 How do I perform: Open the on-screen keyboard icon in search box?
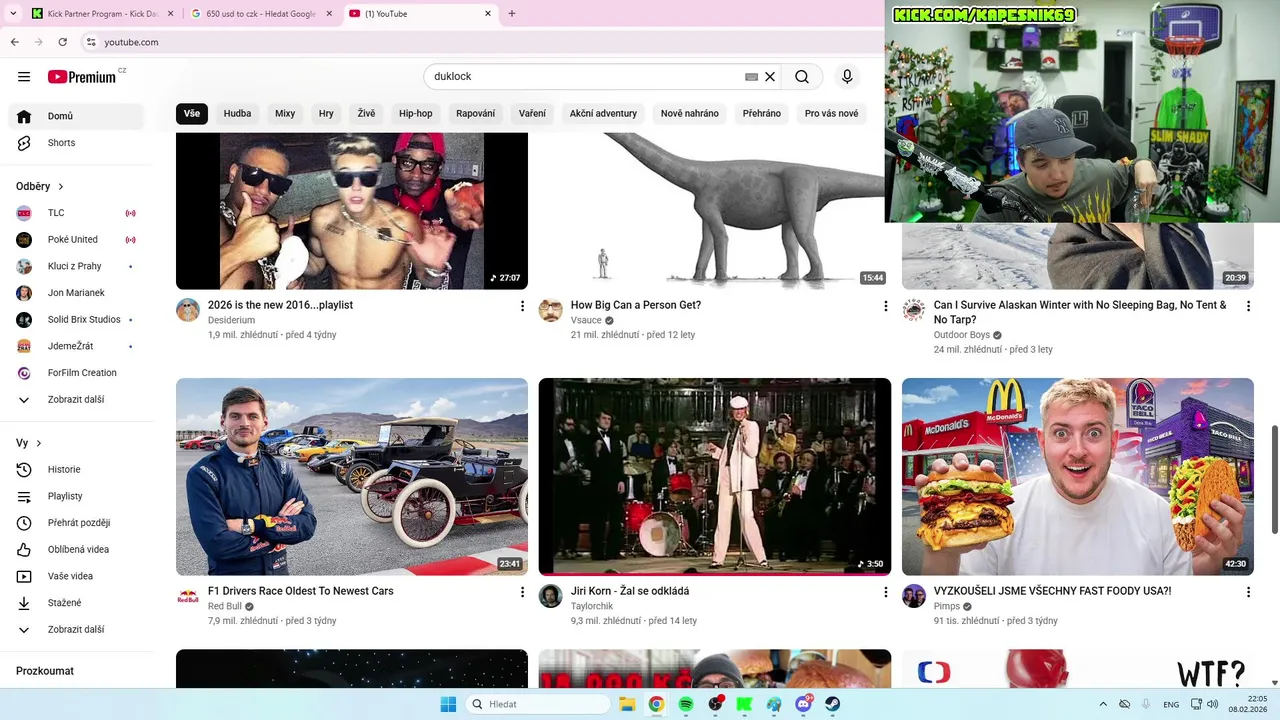click(751, 77)
